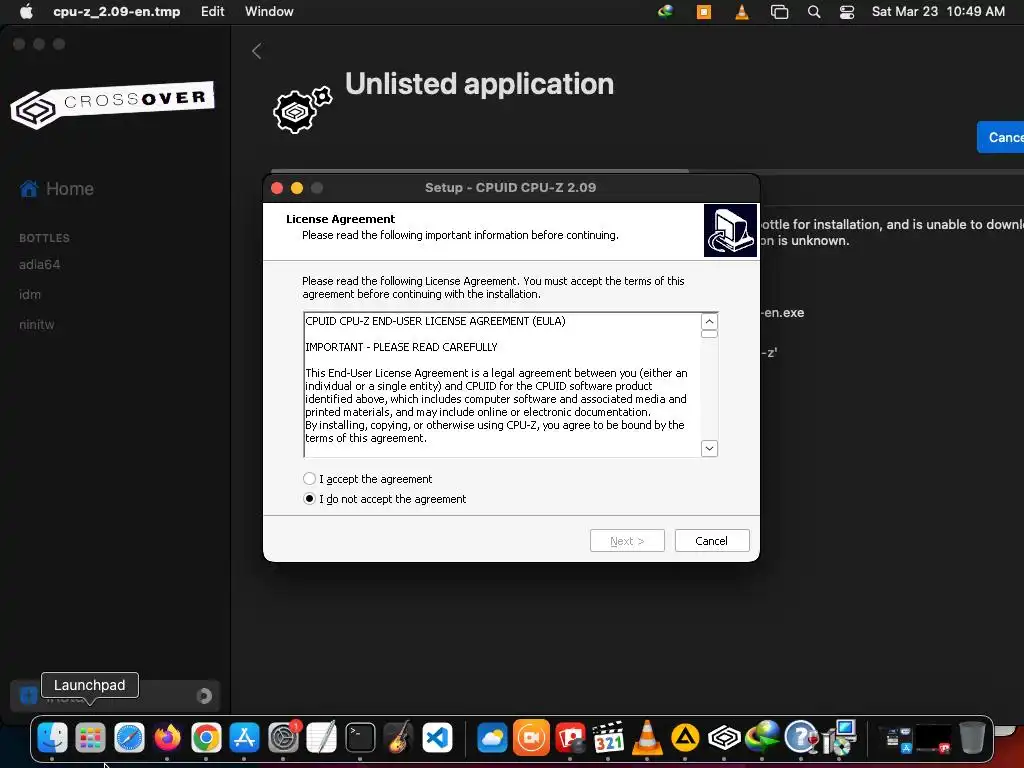The image size is (1024, 768).
Task: Click the disabled Next button in Setup
Action: [627, 541]
